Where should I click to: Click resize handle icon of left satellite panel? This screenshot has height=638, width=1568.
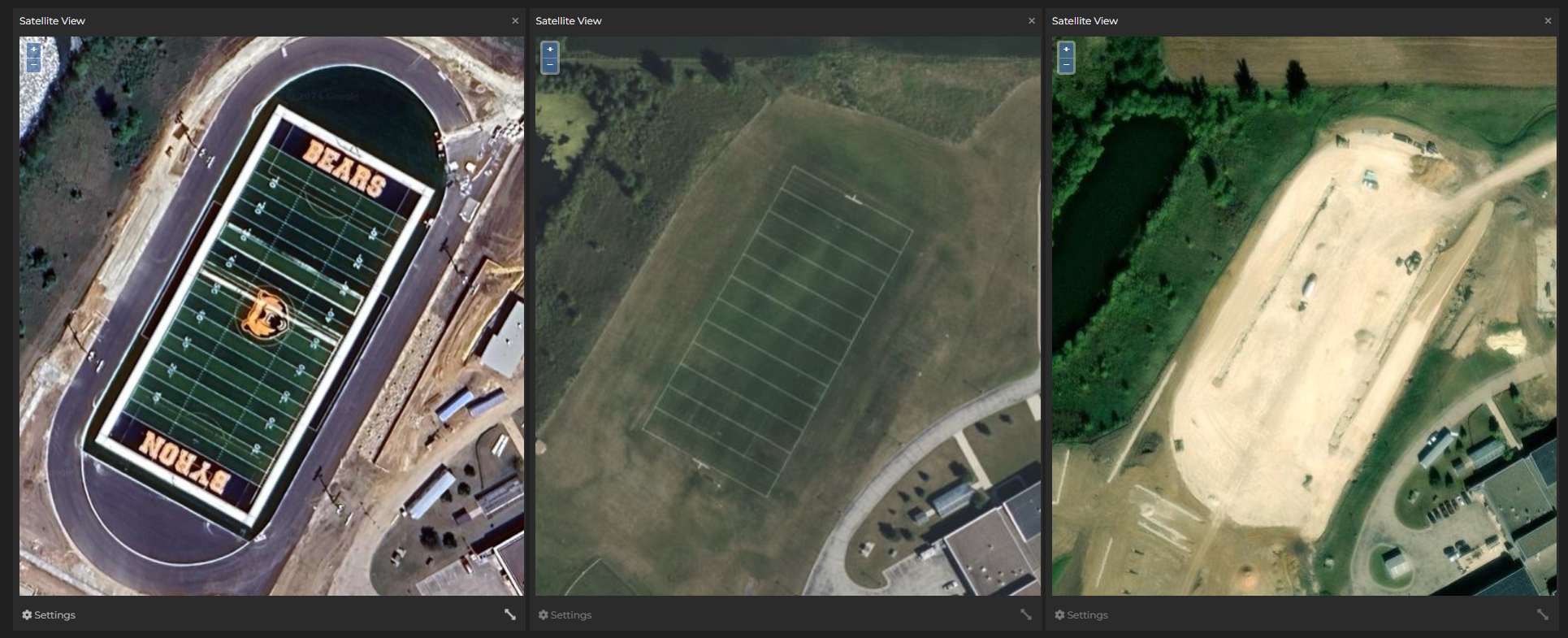click(509, 614)
